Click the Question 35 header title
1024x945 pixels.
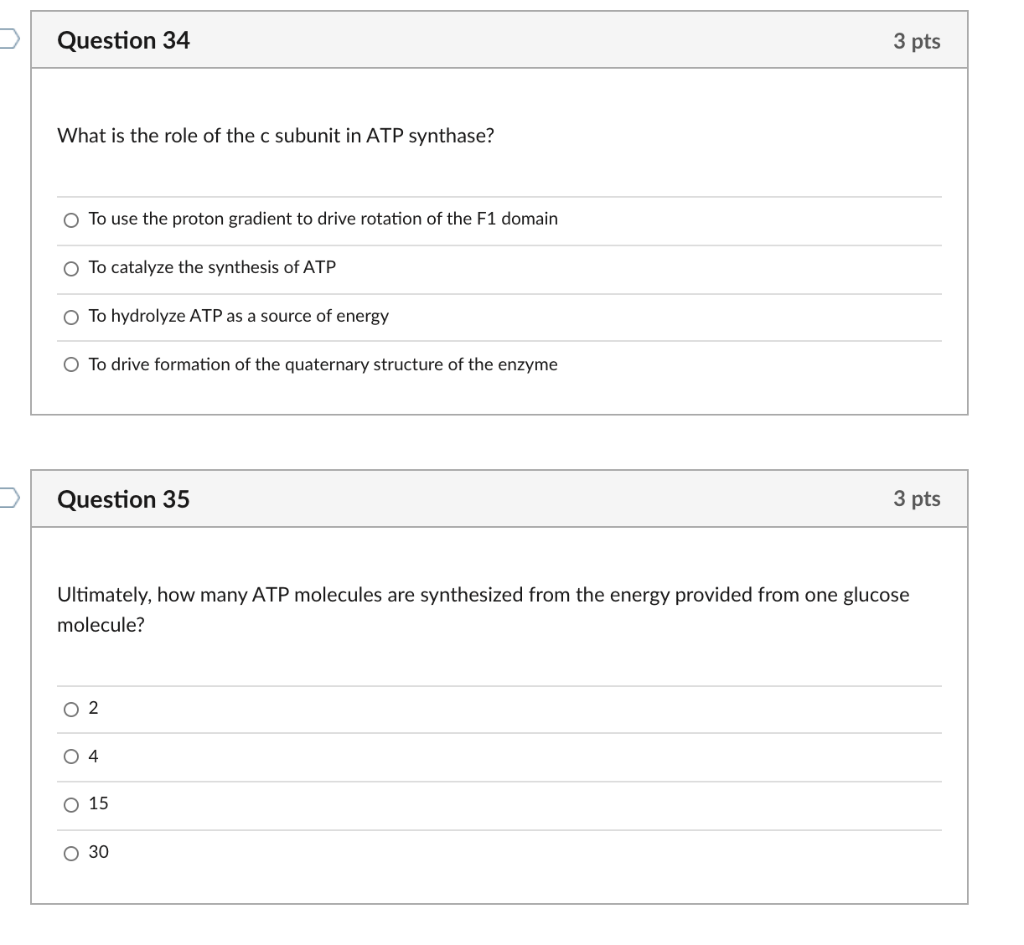click(124, 498)
